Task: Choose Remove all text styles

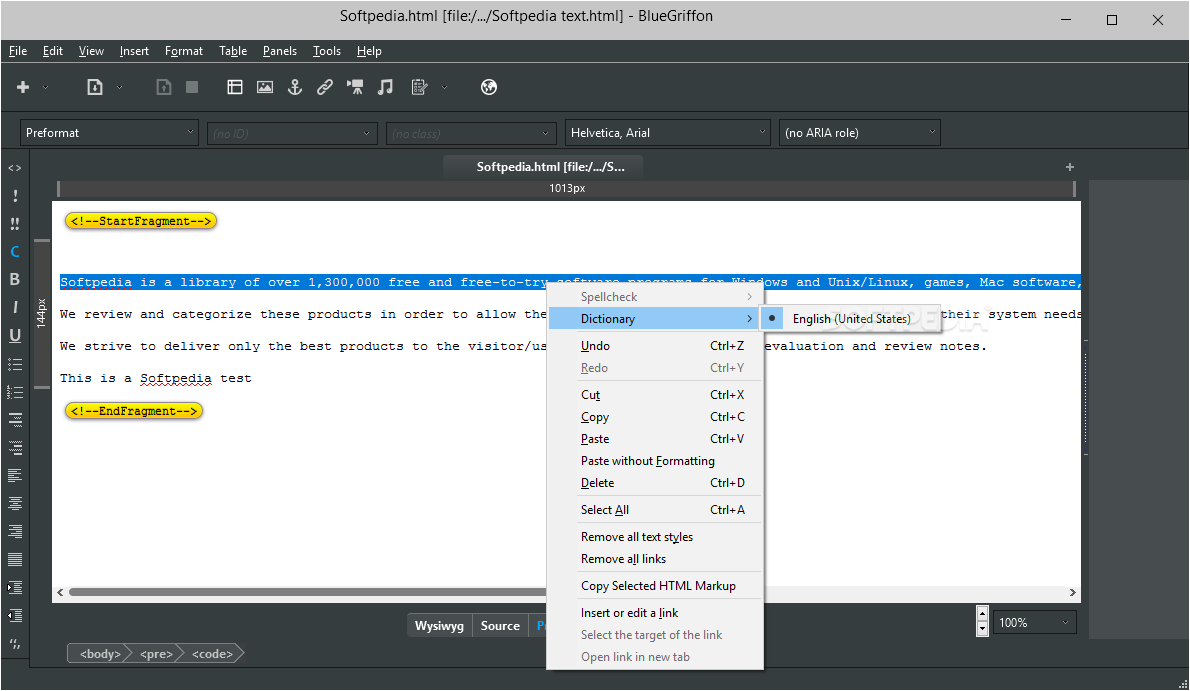Action: click(637, 537)
